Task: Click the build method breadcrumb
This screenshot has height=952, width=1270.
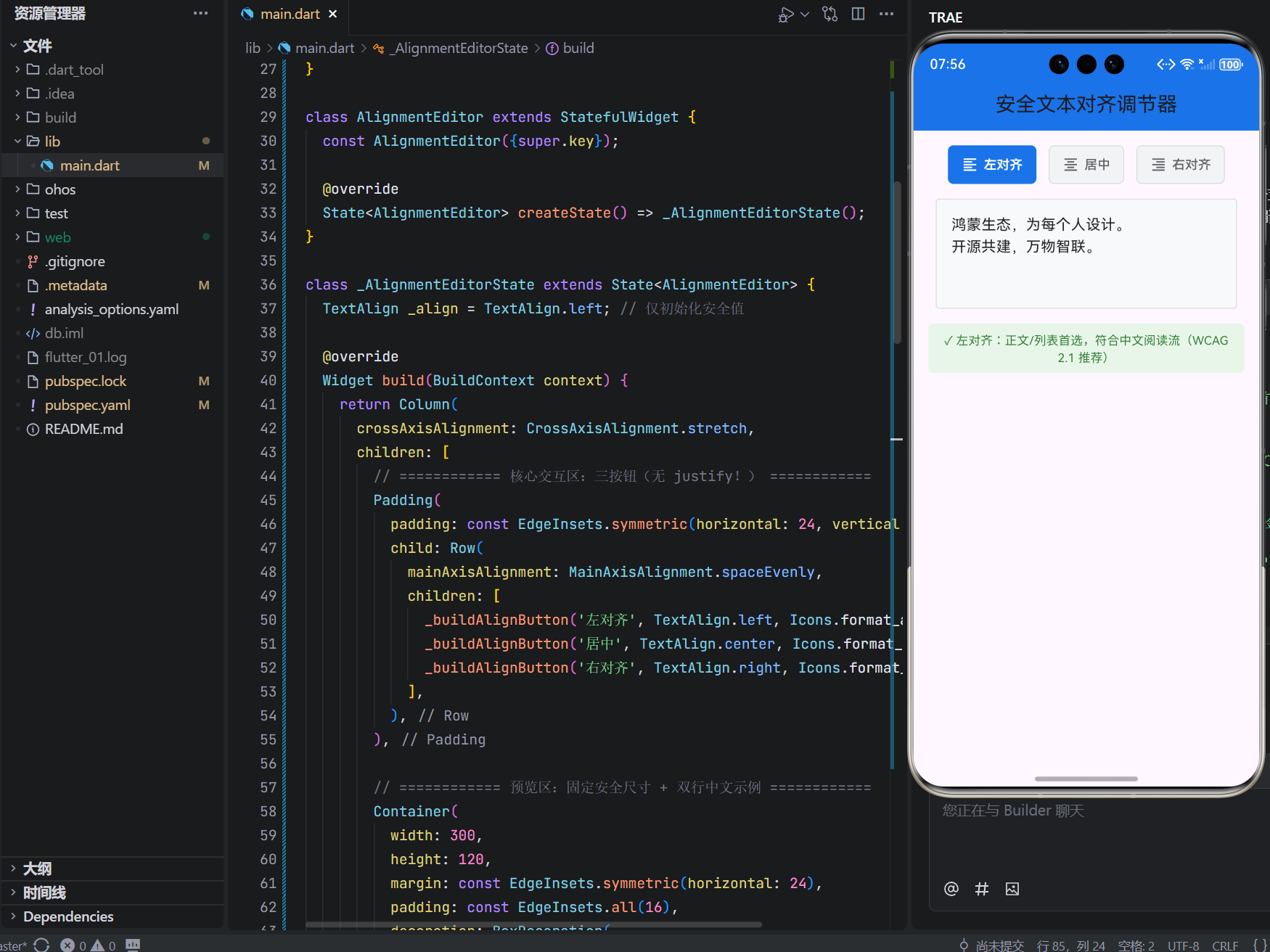Action: 578,48
